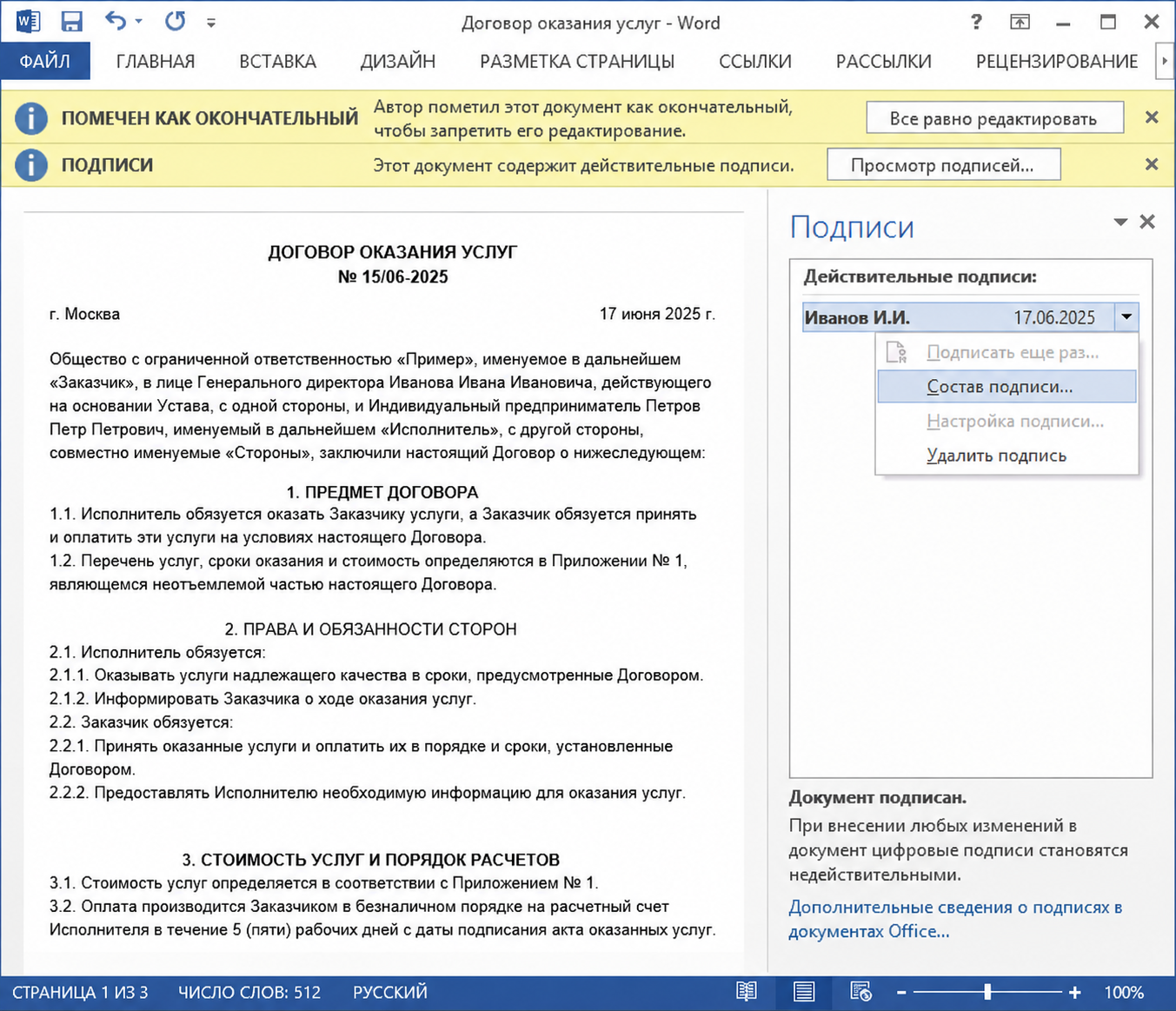Open Word Help question mark icon
This screenshot has height=1011, width=1176.
tap(976, 22)
